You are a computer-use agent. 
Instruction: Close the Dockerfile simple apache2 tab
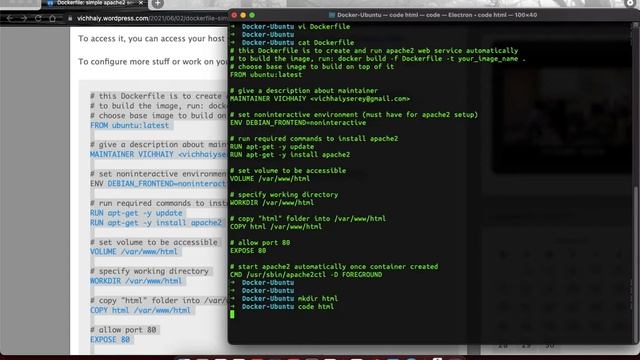point(141,3)
